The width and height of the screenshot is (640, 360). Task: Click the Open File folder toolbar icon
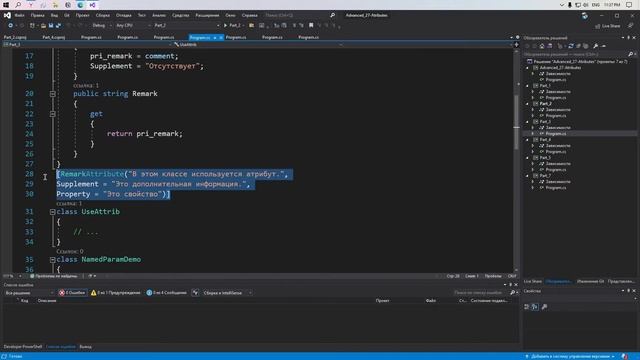[43, 25]
